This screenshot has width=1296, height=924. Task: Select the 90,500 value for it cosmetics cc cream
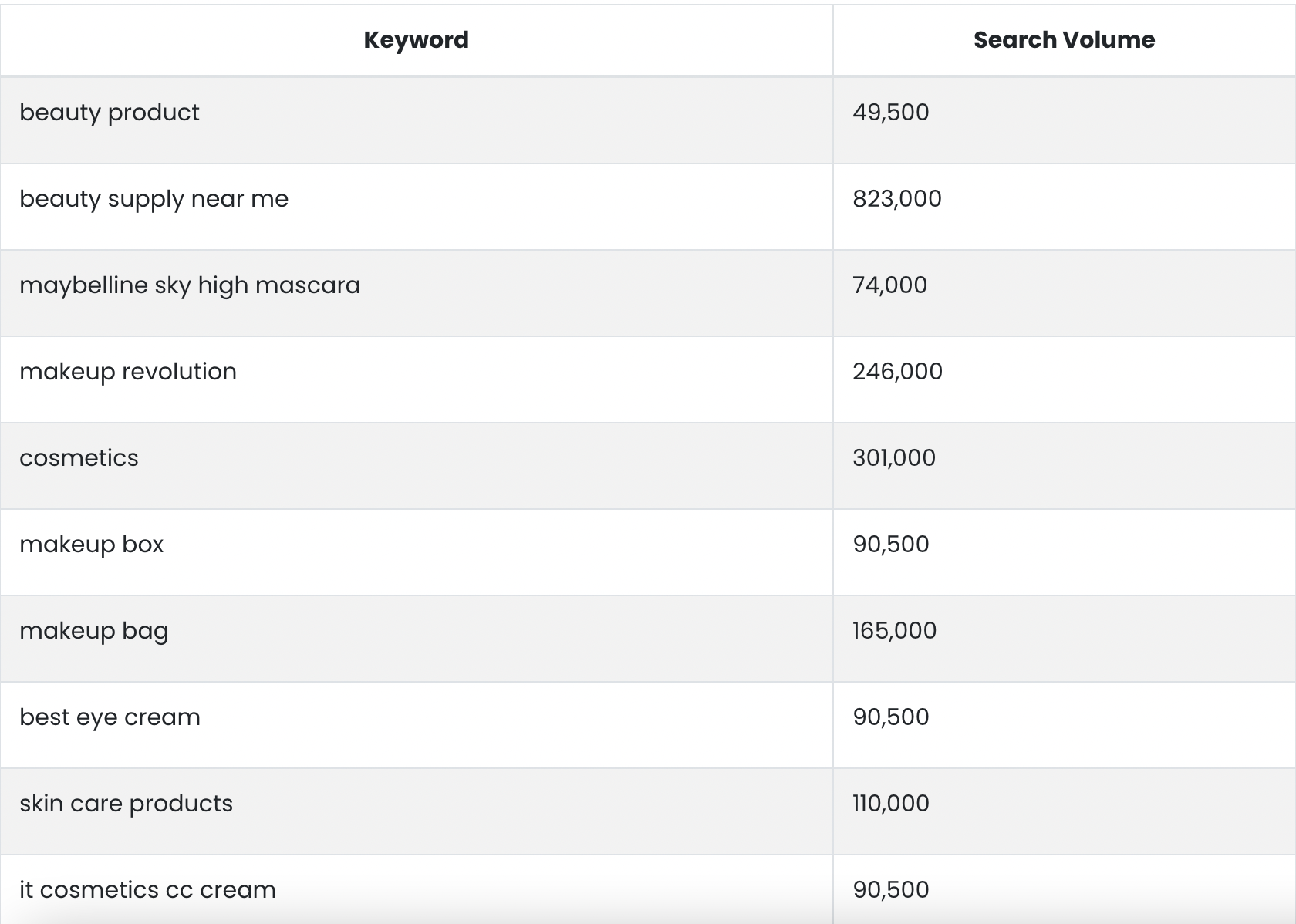[890, 890]
